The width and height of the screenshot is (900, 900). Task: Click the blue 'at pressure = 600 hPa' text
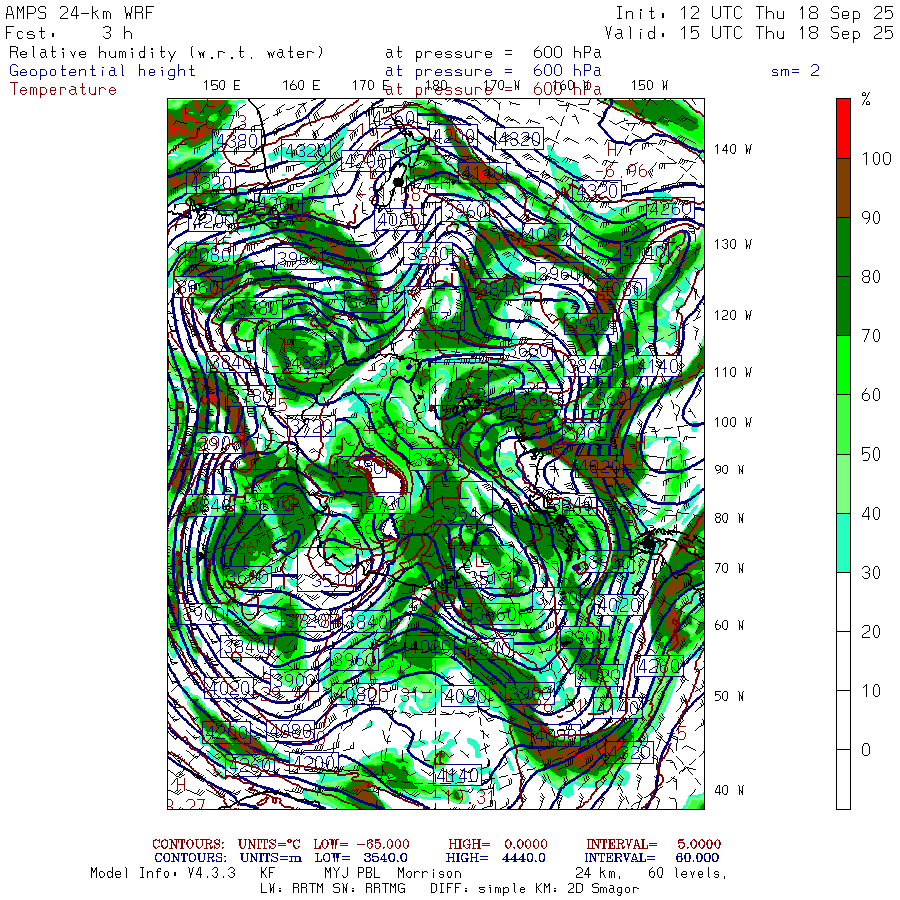493,71
